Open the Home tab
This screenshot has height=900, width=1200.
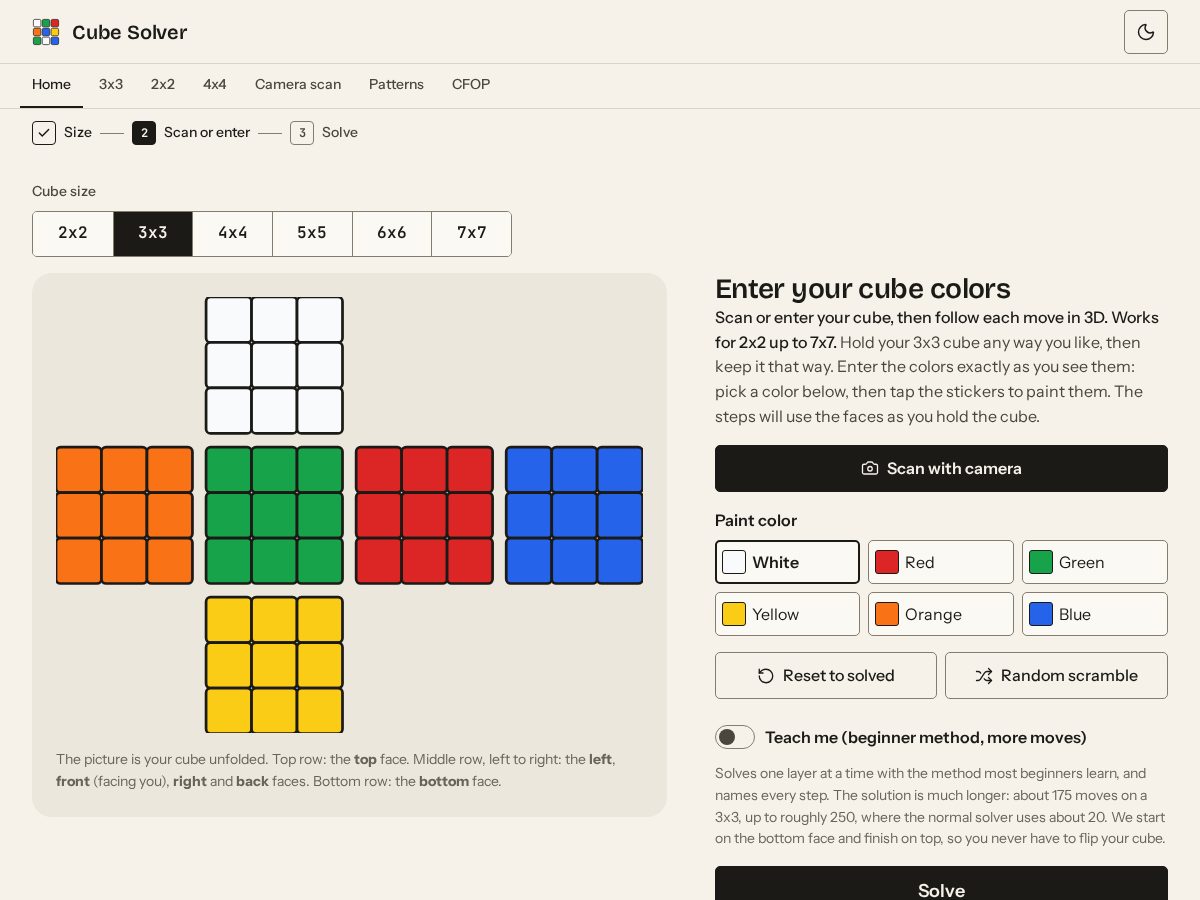coord(51,85)
